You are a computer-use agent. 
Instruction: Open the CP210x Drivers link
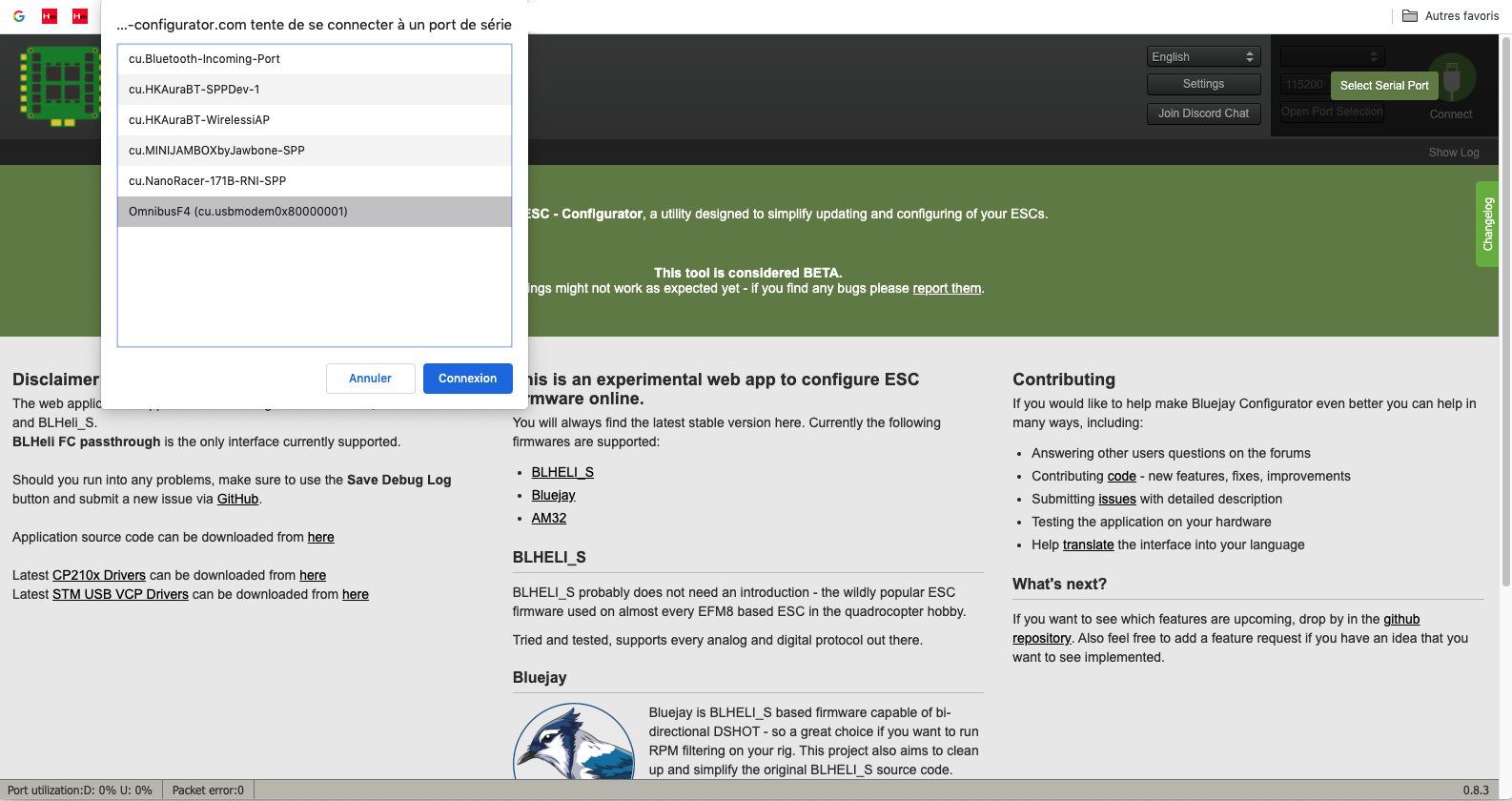click(99, 575)
